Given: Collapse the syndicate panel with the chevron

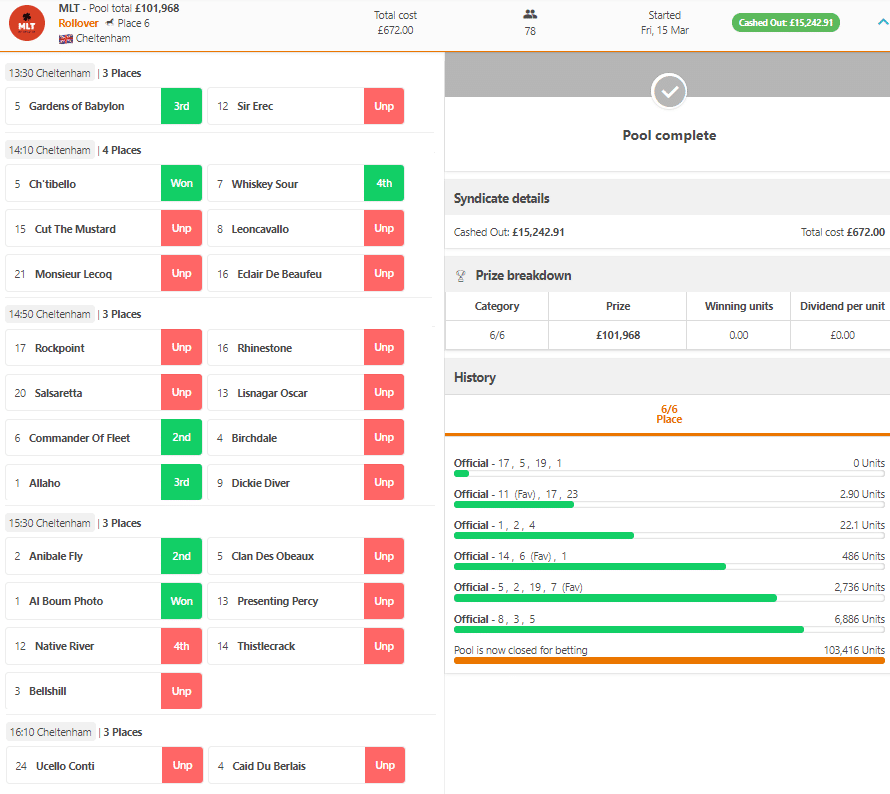Looking at the screenshot, I should [882, 22].
